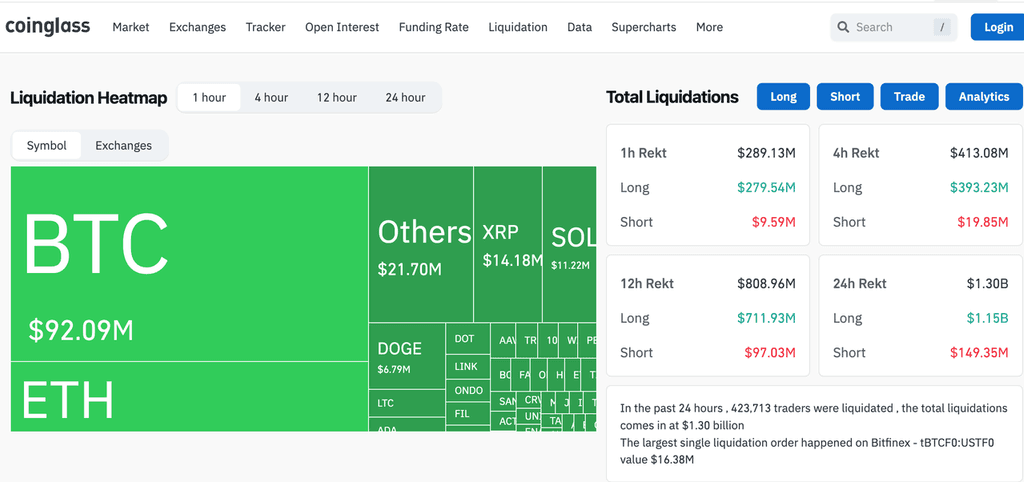Open the DOGE heatmap tile
This screenshot has width=1024, height=482.
pos(406,357)
